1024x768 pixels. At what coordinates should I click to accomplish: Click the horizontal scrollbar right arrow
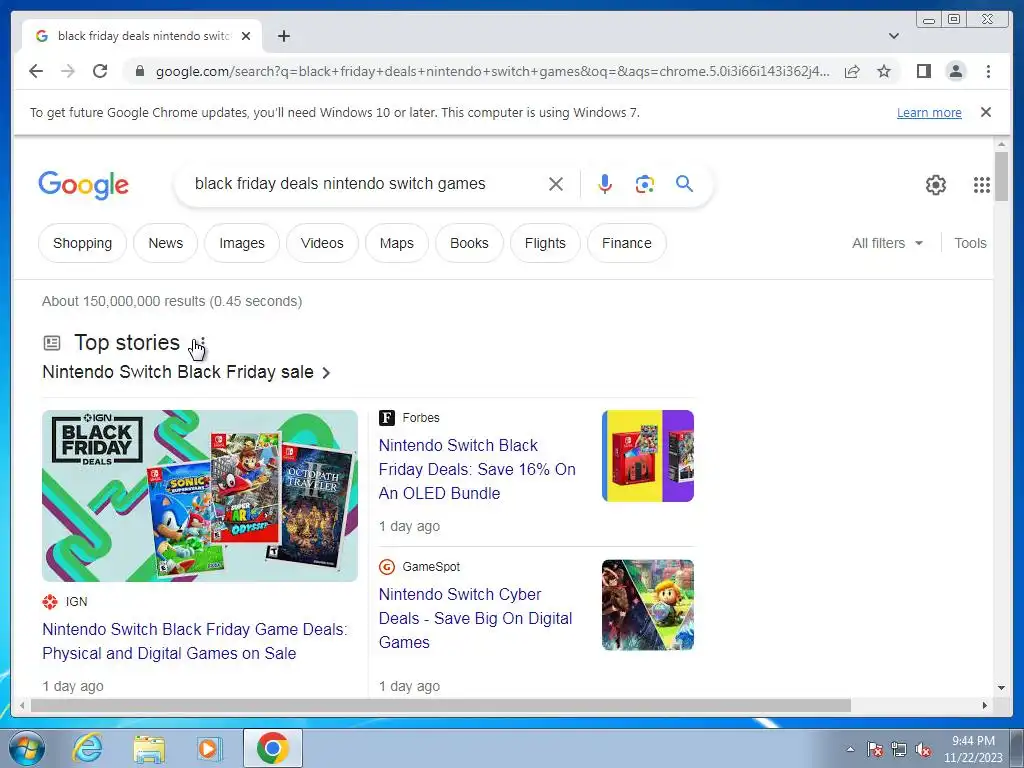tap(985, 705)
